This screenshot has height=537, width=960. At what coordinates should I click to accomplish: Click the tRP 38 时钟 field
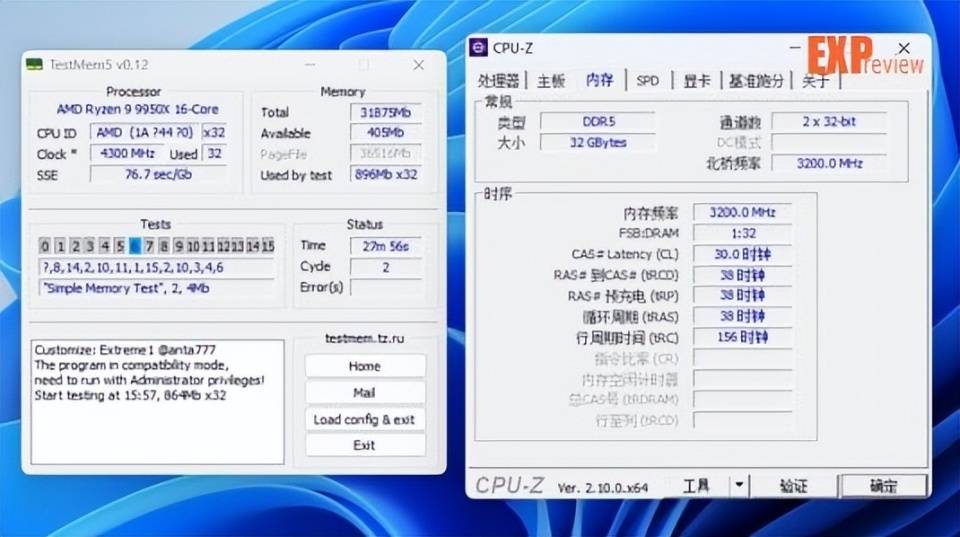click(742, 295)
